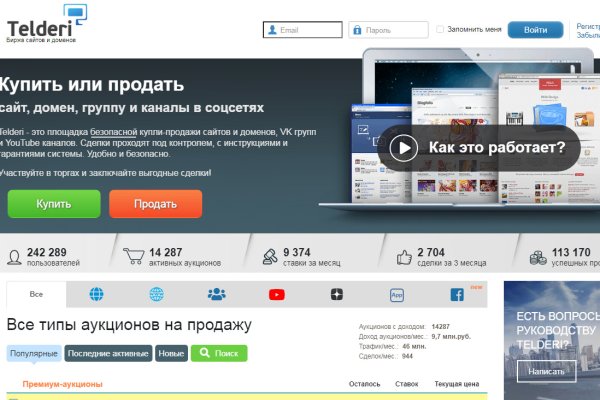Click the green 'Поиск' button
Image resolution: width=600 pixels, height=400 pixels.
[218, 354]
